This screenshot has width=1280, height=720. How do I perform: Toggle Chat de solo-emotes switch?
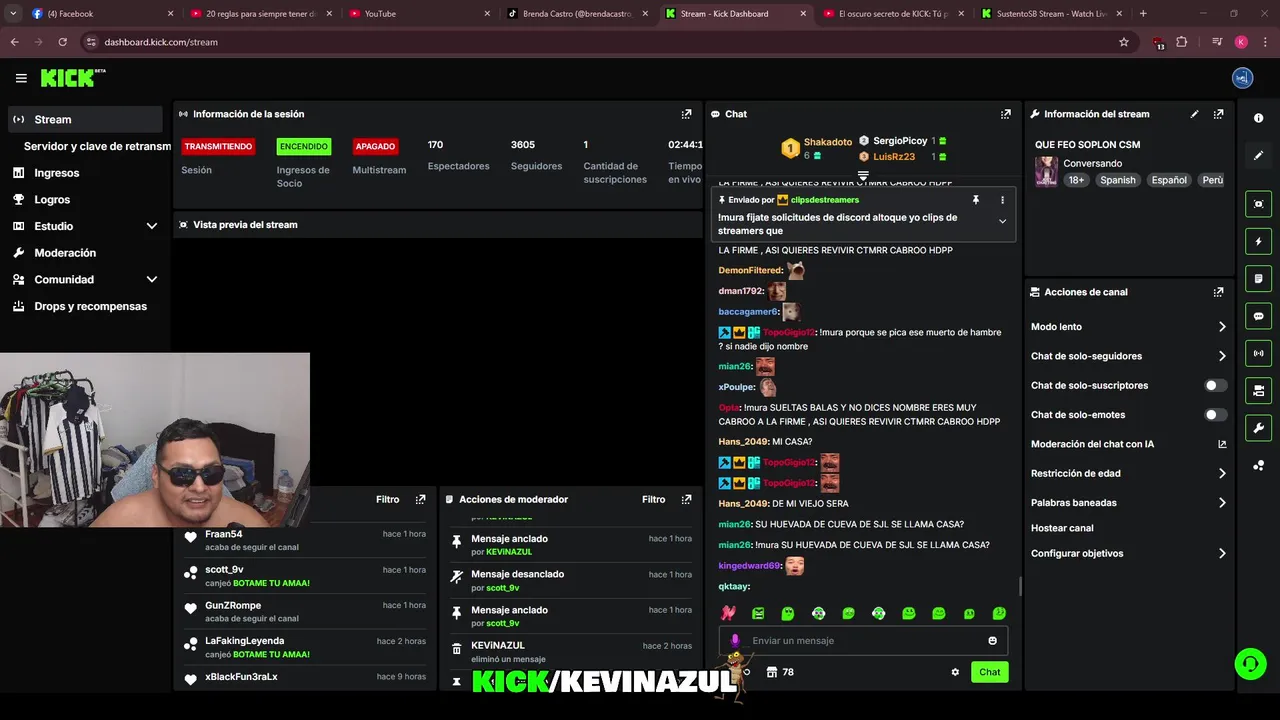point(1215,414)
